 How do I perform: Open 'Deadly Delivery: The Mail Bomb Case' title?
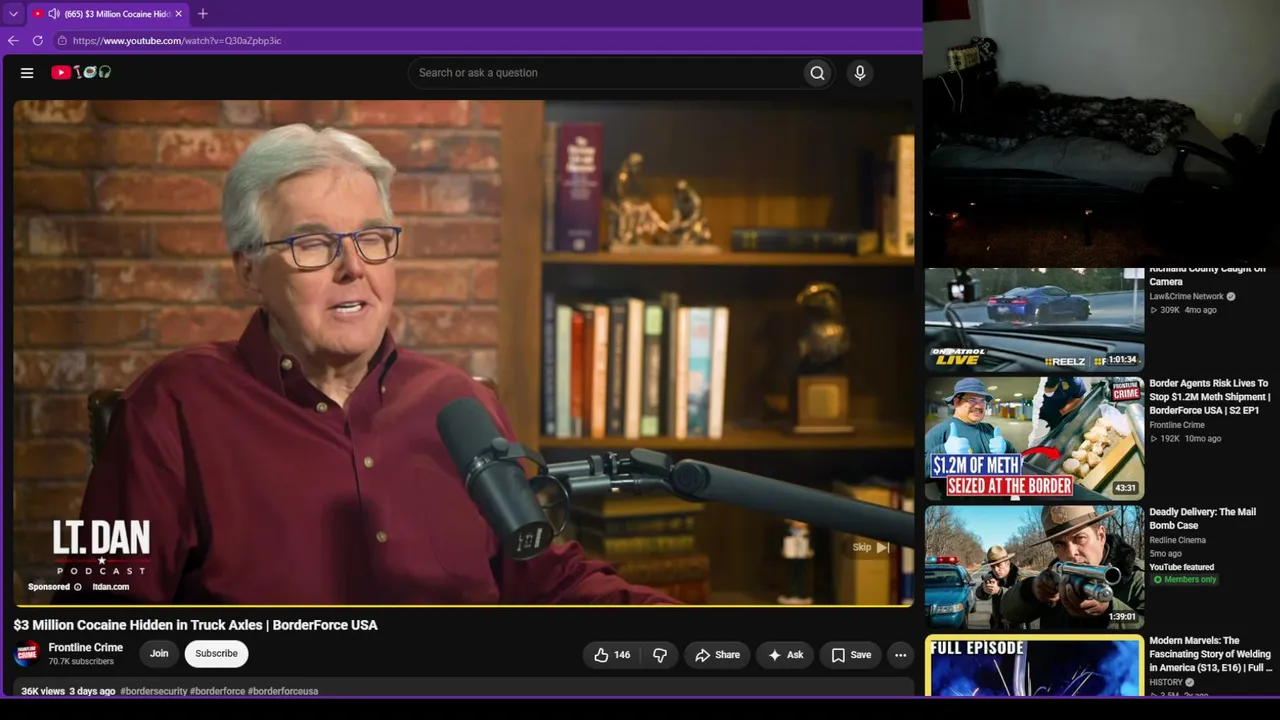(x=1204, y=519)
